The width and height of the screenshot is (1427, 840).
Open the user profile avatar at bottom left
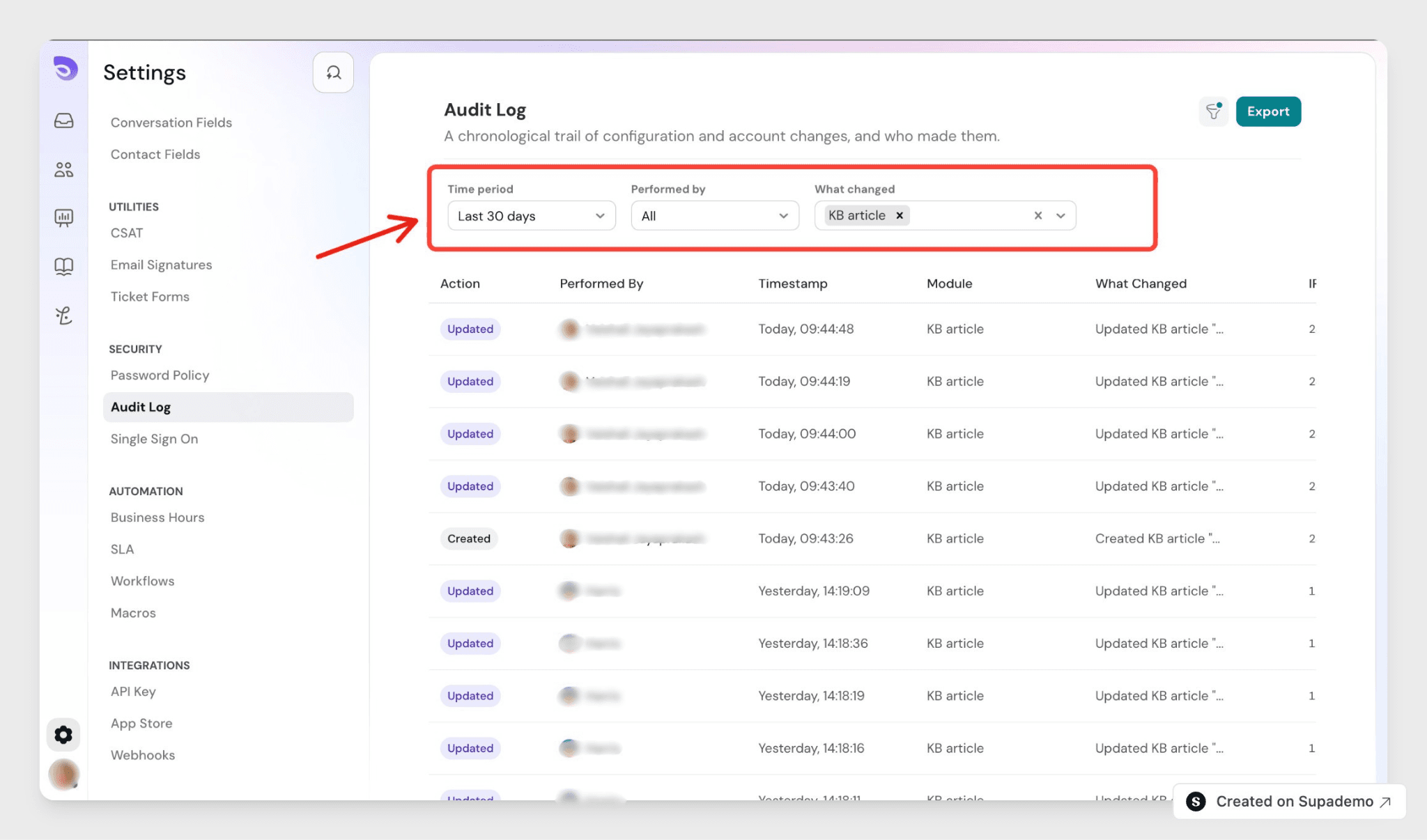click(63, 775)
